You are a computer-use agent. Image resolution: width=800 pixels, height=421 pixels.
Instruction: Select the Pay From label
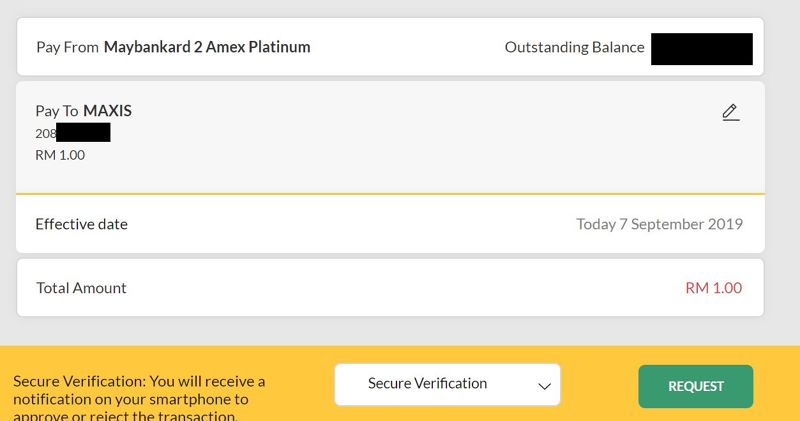click(x=66, y=47)
